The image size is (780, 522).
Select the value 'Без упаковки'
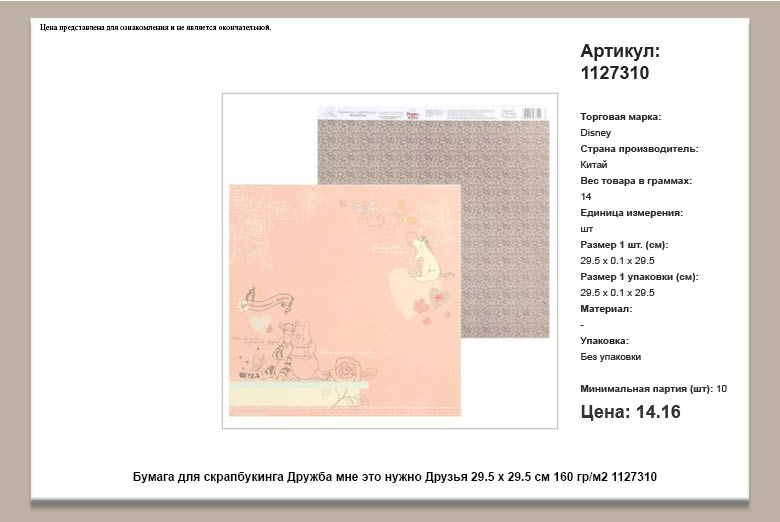pos(610,357)
